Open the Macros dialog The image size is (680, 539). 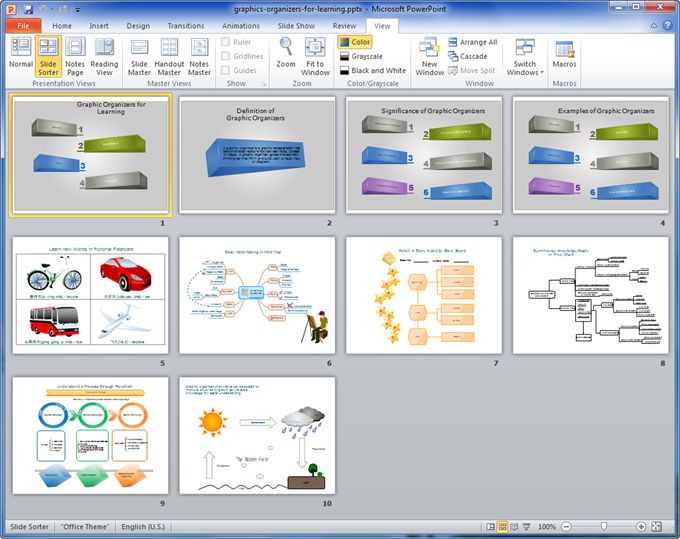click(x=564, y=54)
